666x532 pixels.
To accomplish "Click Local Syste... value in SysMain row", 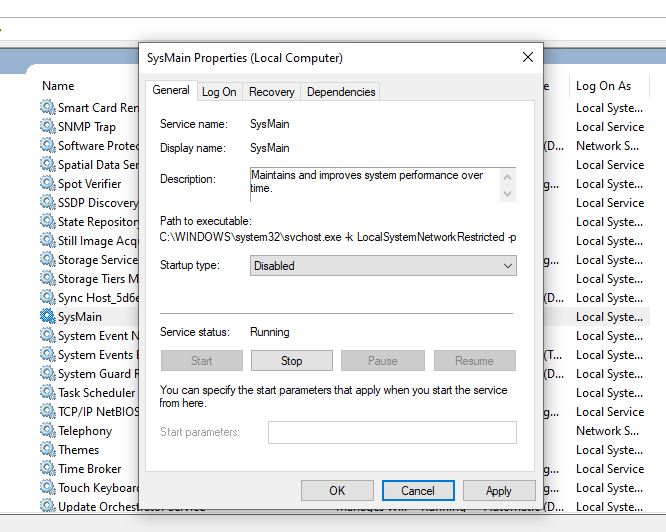I will [x=609, y=317].
